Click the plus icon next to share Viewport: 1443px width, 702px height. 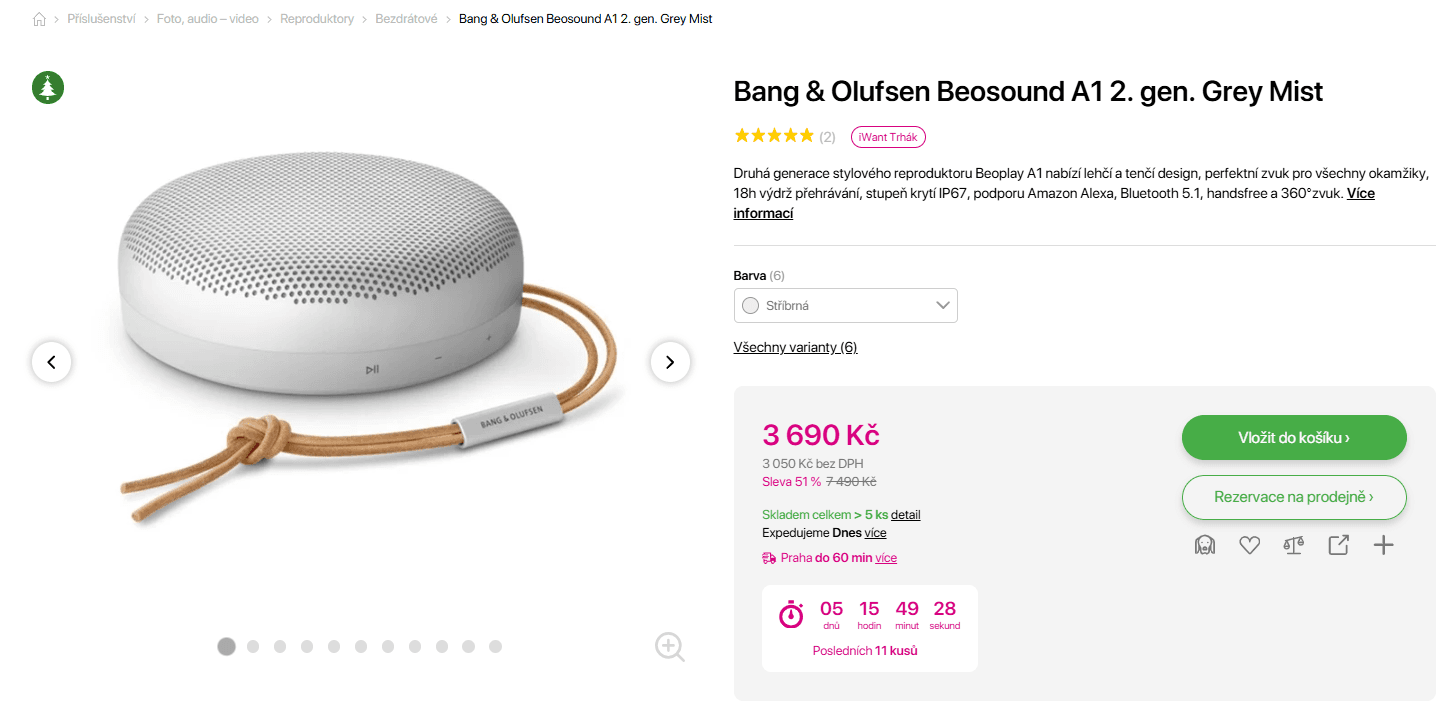coord(1383,545)
